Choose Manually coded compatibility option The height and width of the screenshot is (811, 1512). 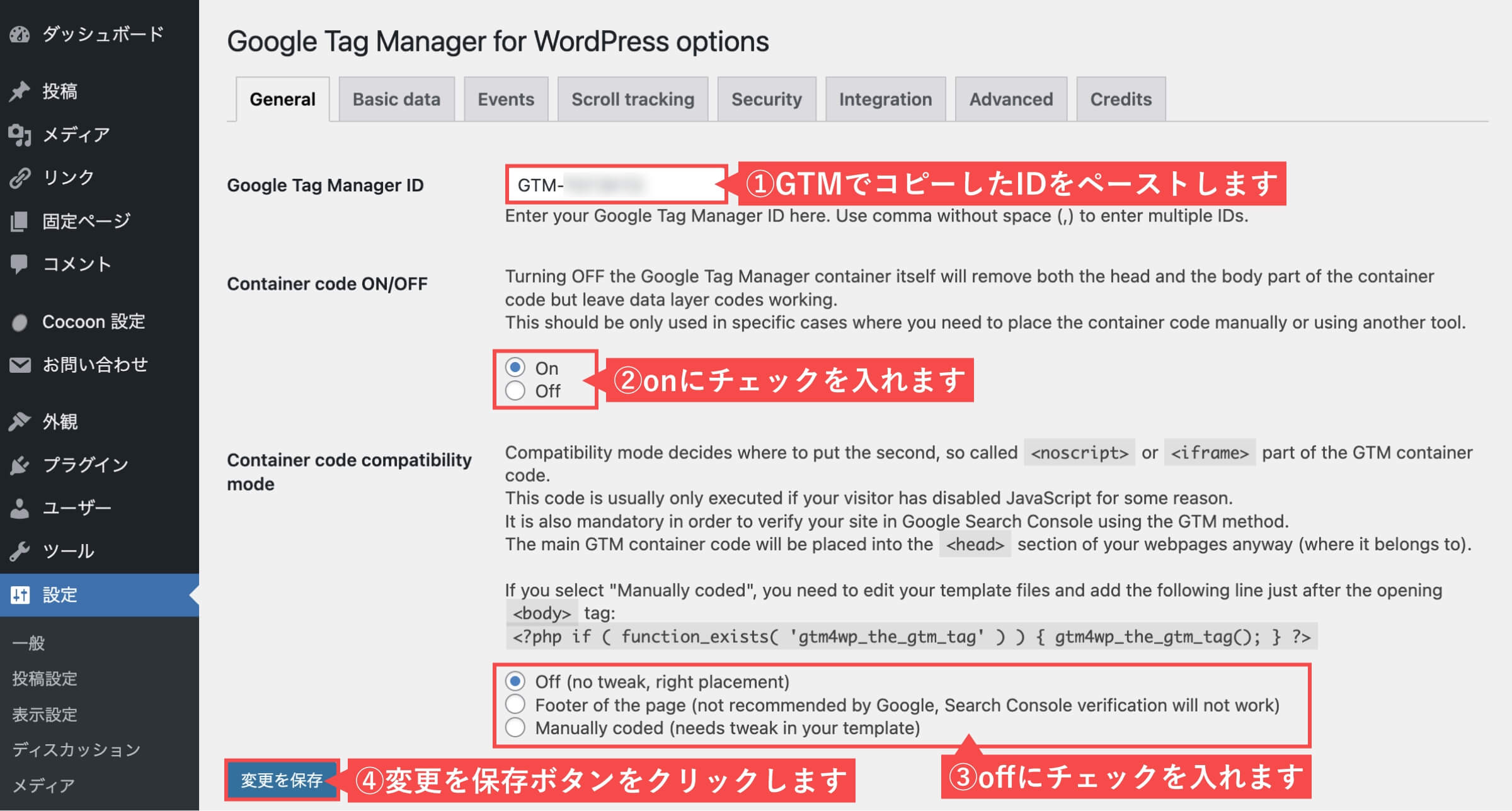point(515,728)
